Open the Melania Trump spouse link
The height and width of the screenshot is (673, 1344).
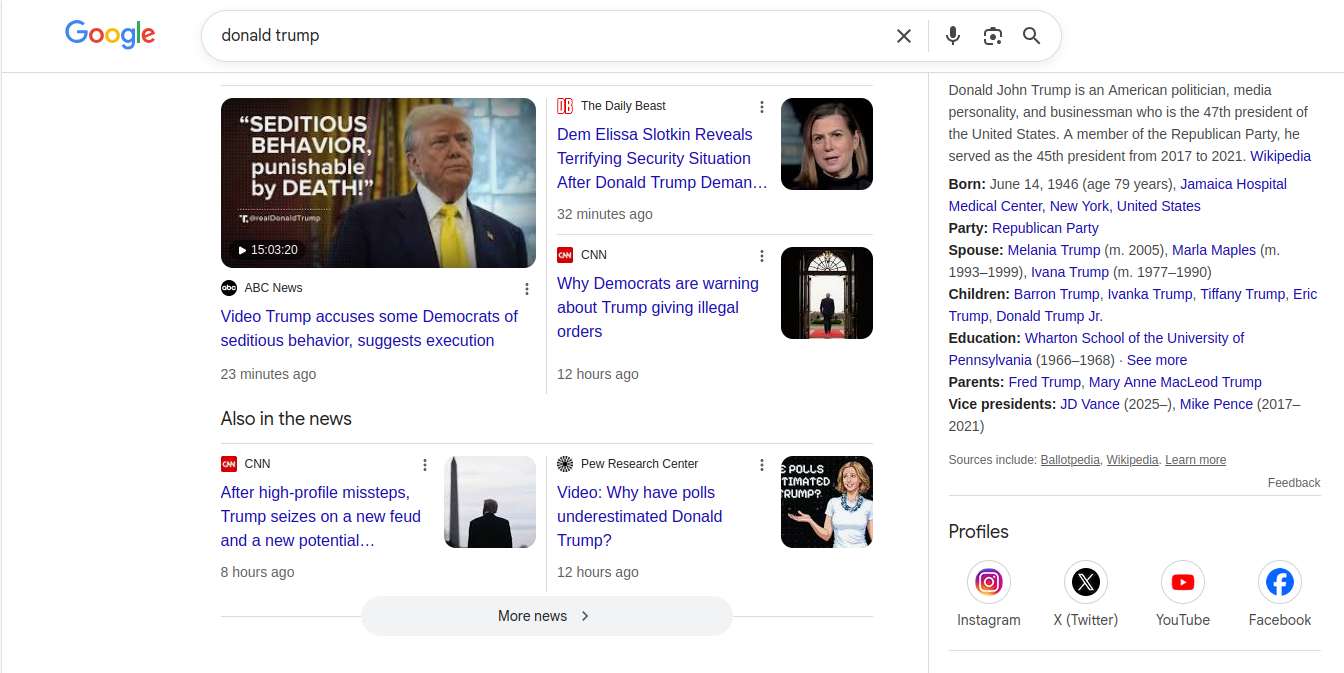[1053, 250]
